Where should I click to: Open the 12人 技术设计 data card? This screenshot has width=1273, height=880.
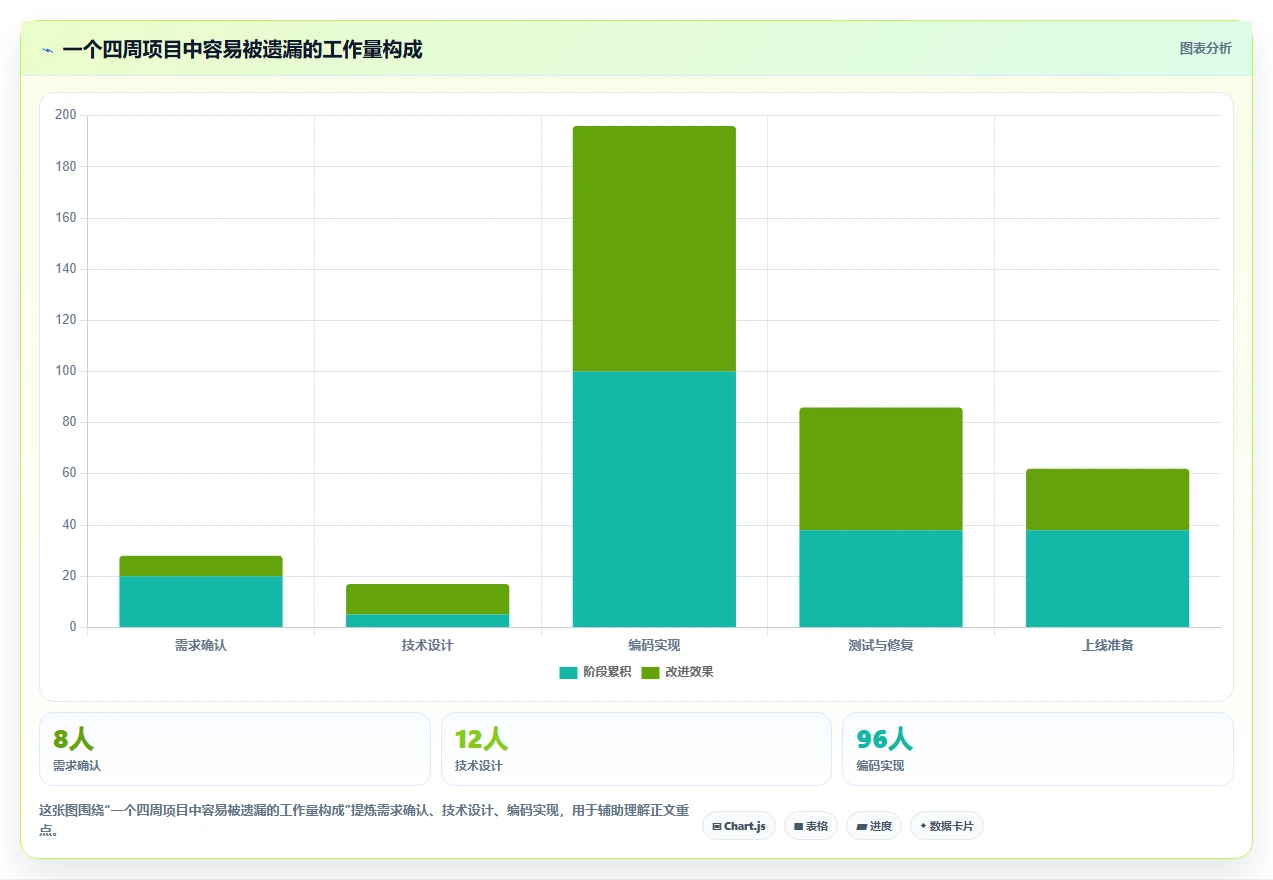tap(636, 749)
